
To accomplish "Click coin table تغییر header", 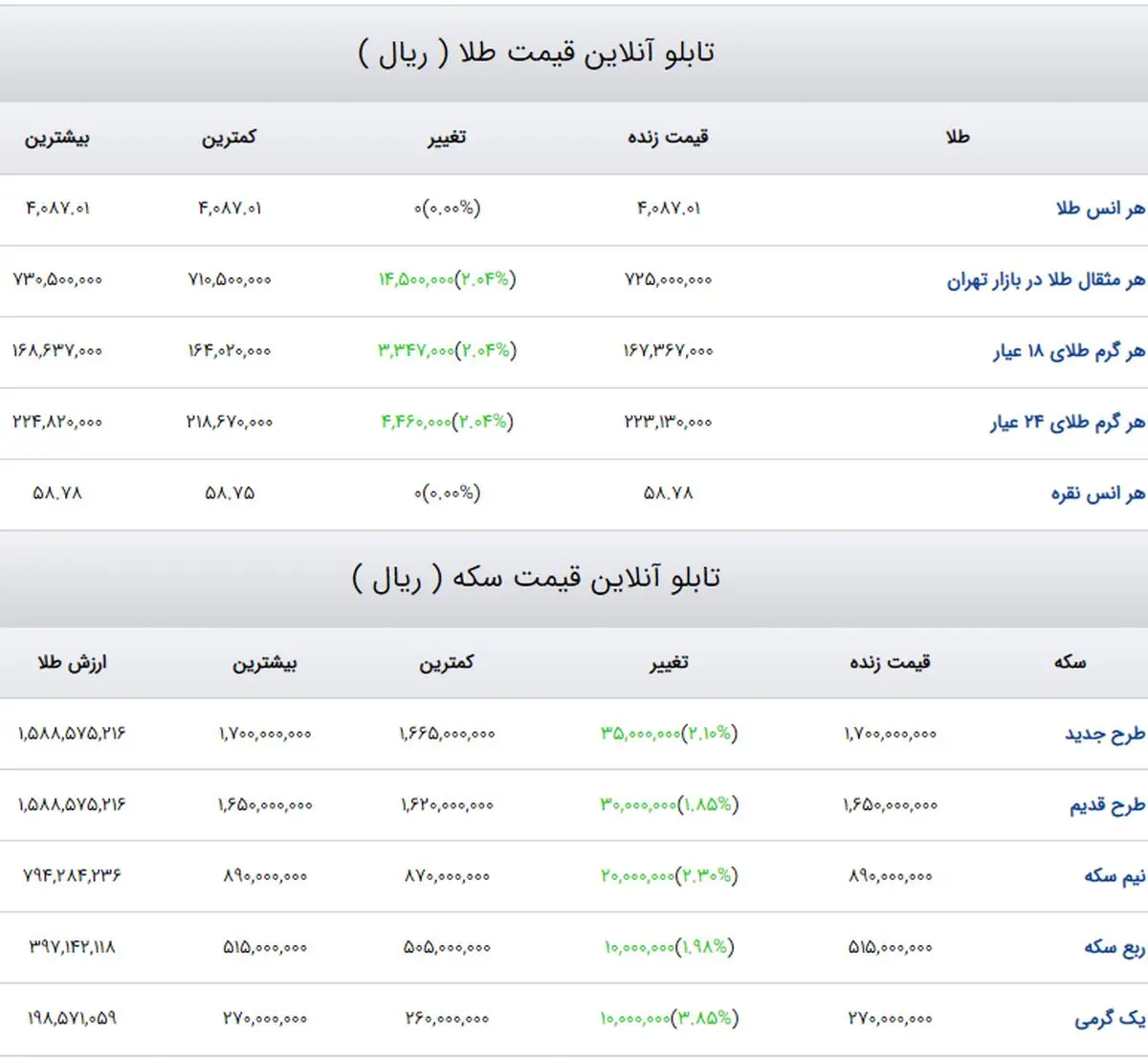I will click(669, 662).
